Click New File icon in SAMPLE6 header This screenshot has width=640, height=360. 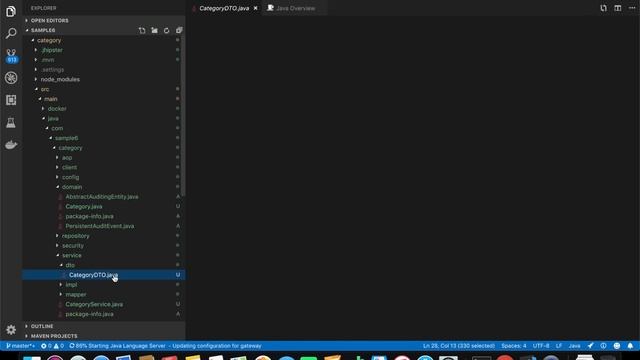pyautogui.click(x=142, y=30)
